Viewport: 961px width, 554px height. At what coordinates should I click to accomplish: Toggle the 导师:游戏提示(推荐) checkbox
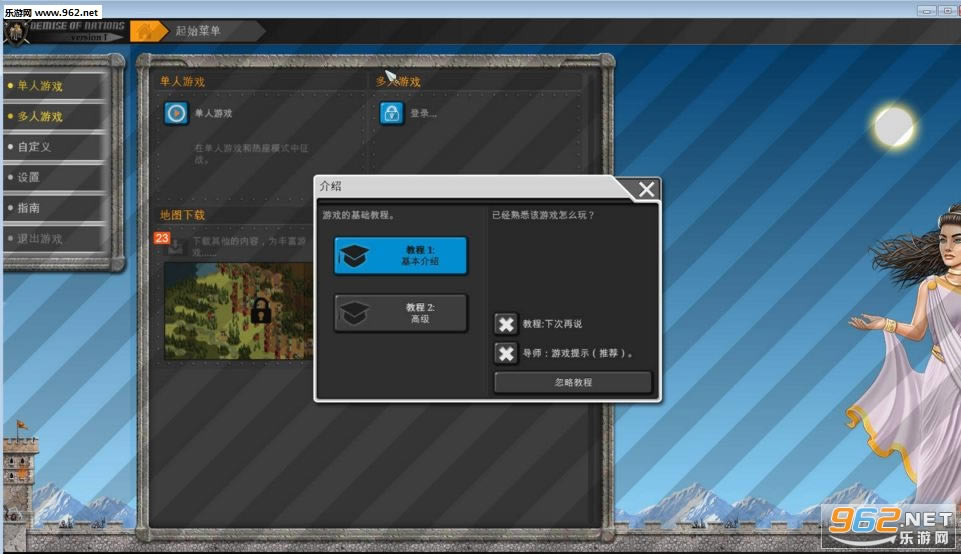tap(507, 353)
